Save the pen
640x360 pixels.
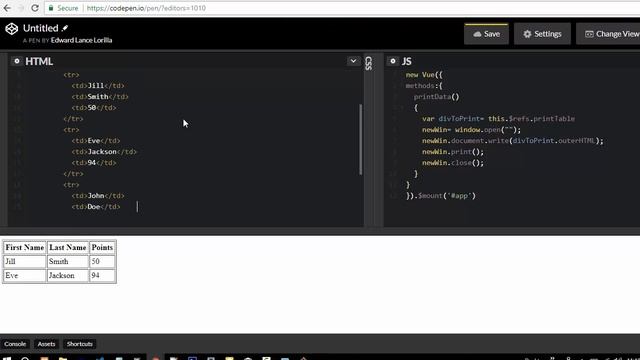tap(486, 34)
